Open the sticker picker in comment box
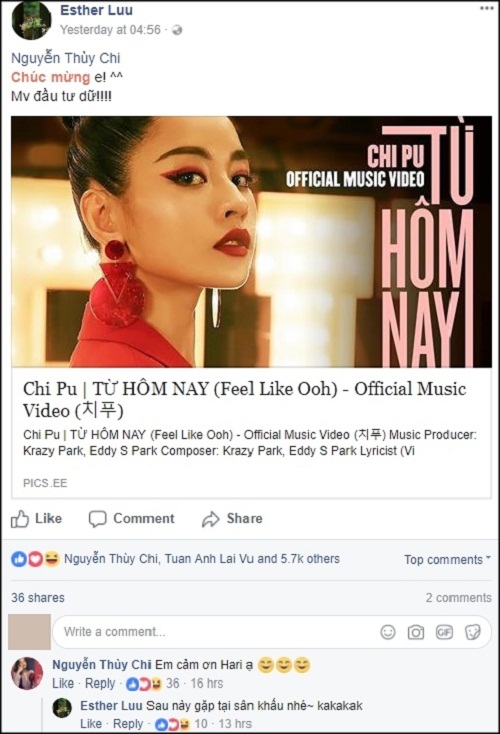Viewport: 500px width, 734px height. coord(472,632)
